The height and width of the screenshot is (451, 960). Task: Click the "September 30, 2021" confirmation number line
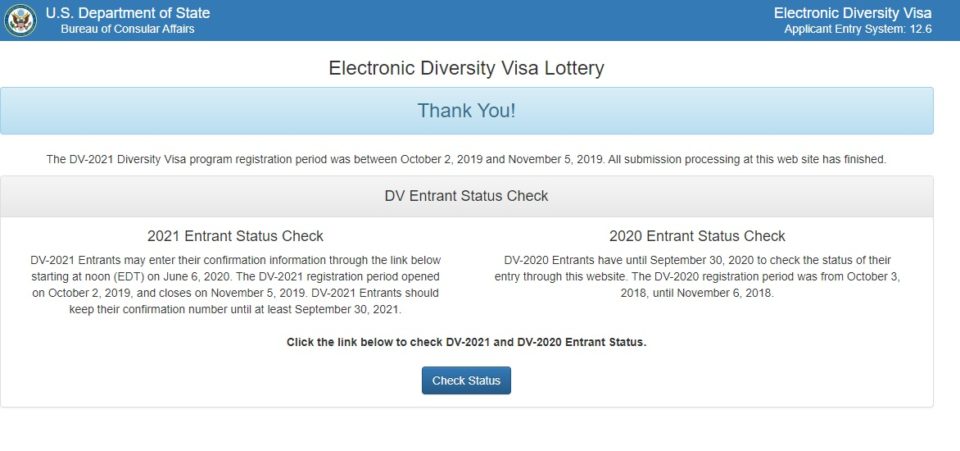[x=235, y=309]
